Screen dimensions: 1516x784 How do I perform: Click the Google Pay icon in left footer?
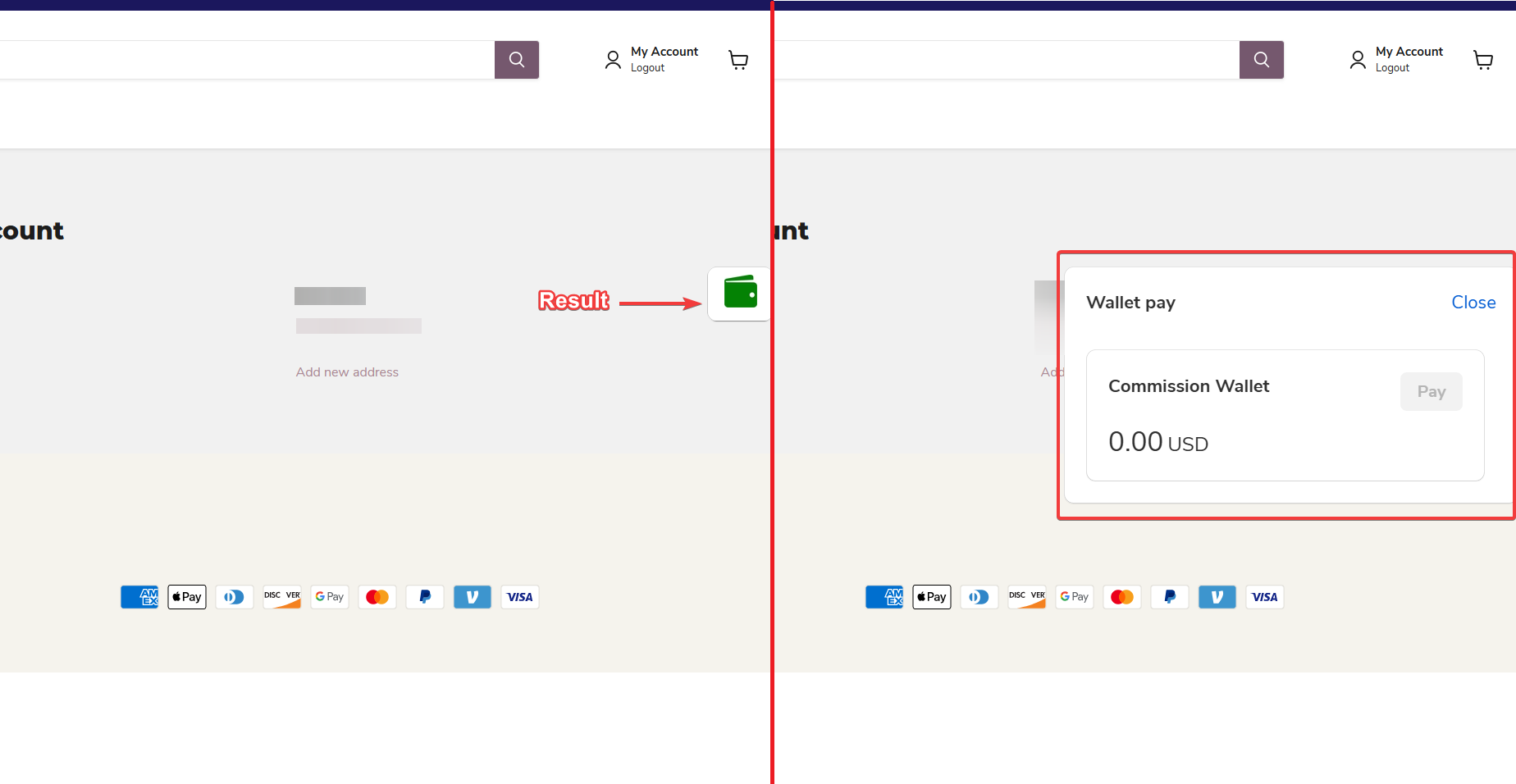(x=330, y=597)
